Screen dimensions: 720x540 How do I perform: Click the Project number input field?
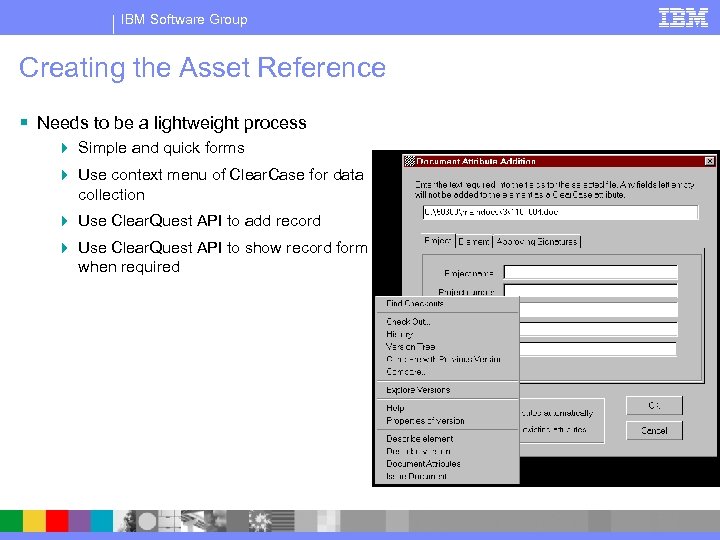coord(591,291)
